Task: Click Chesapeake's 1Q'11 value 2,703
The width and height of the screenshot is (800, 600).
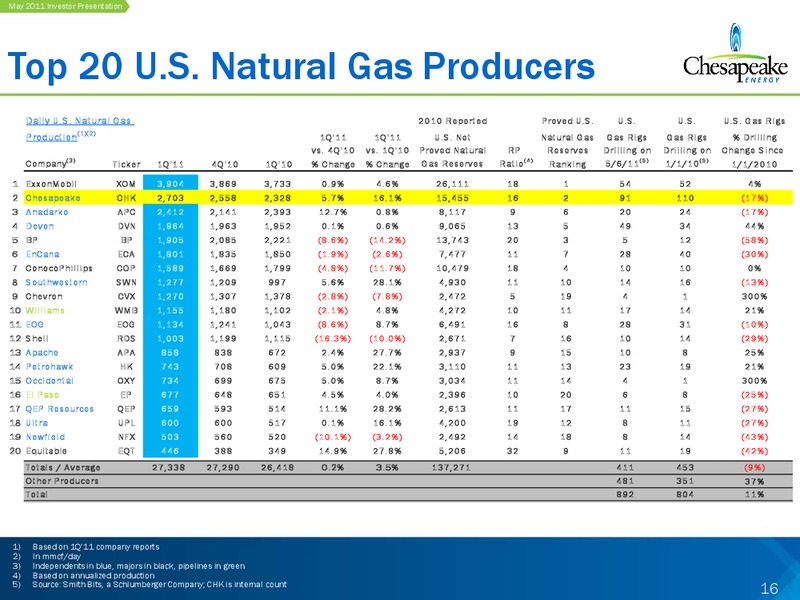Action: coord(170,198)
